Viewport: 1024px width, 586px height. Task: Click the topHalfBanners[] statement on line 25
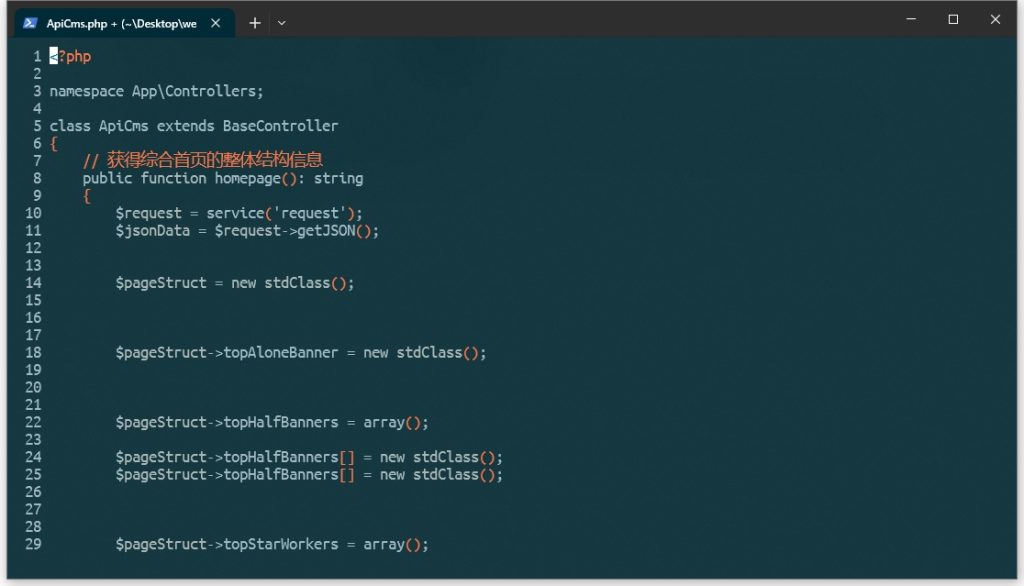[310, 474]
